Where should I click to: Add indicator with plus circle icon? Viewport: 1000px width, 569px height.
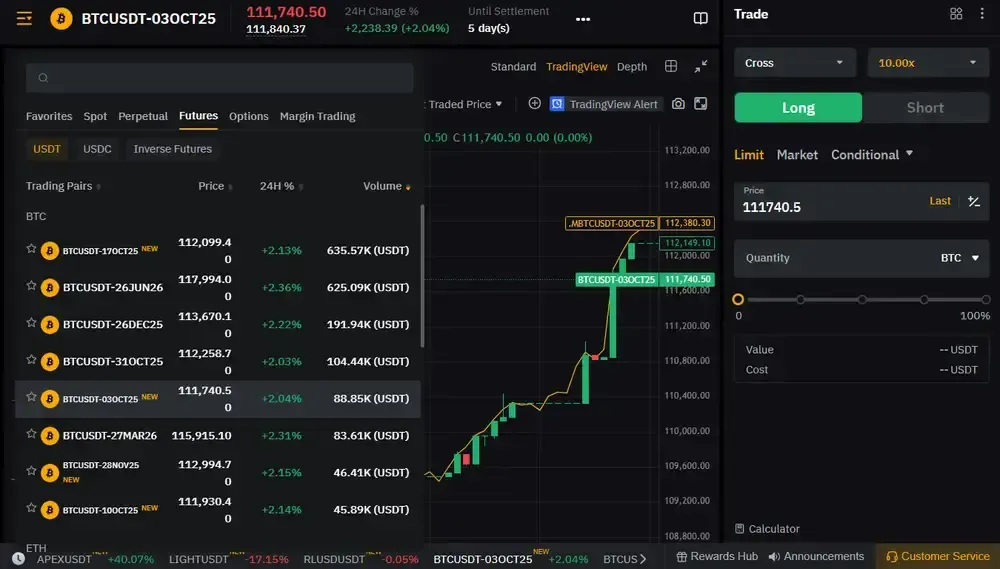[534, 103]
